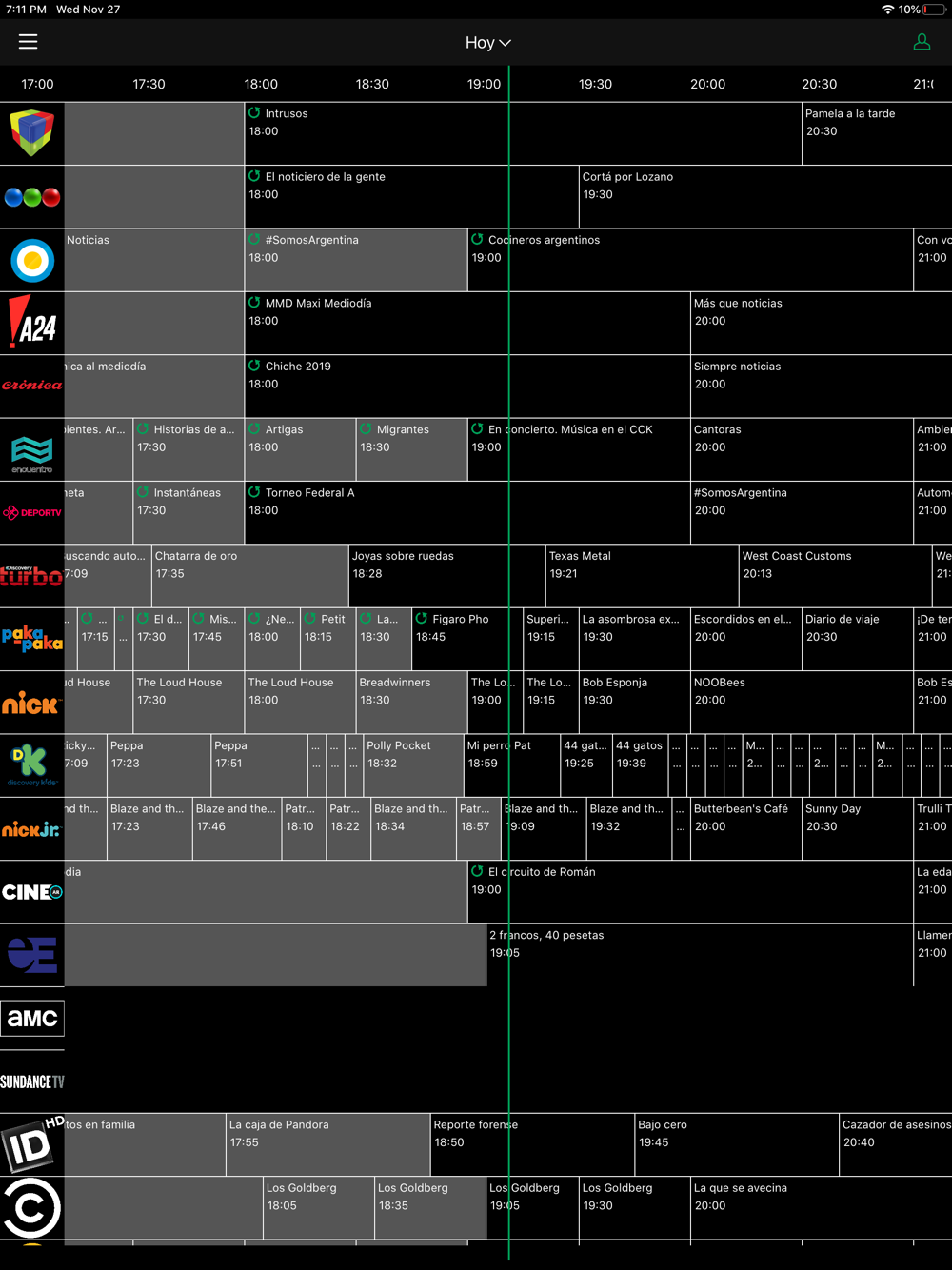The height and width of the screenshot is (1270, 952).
Task: Select the Discovery Turbo channel logo
Action: coord(32,576)
